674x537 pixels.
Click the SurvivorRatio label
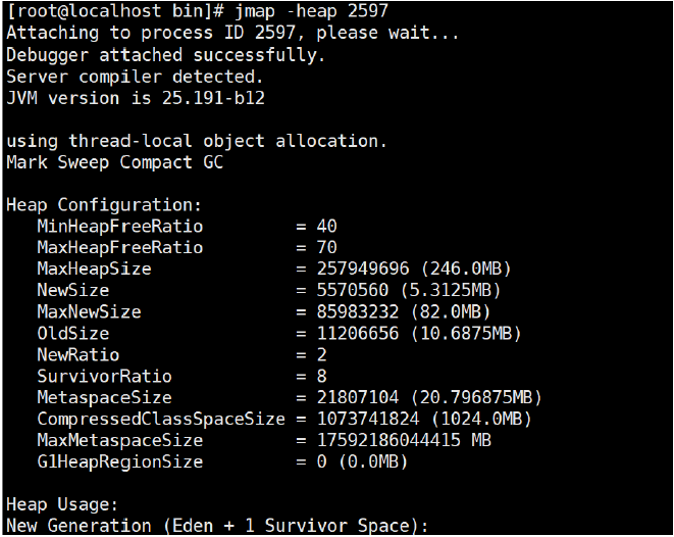click(x=104, y=376)
